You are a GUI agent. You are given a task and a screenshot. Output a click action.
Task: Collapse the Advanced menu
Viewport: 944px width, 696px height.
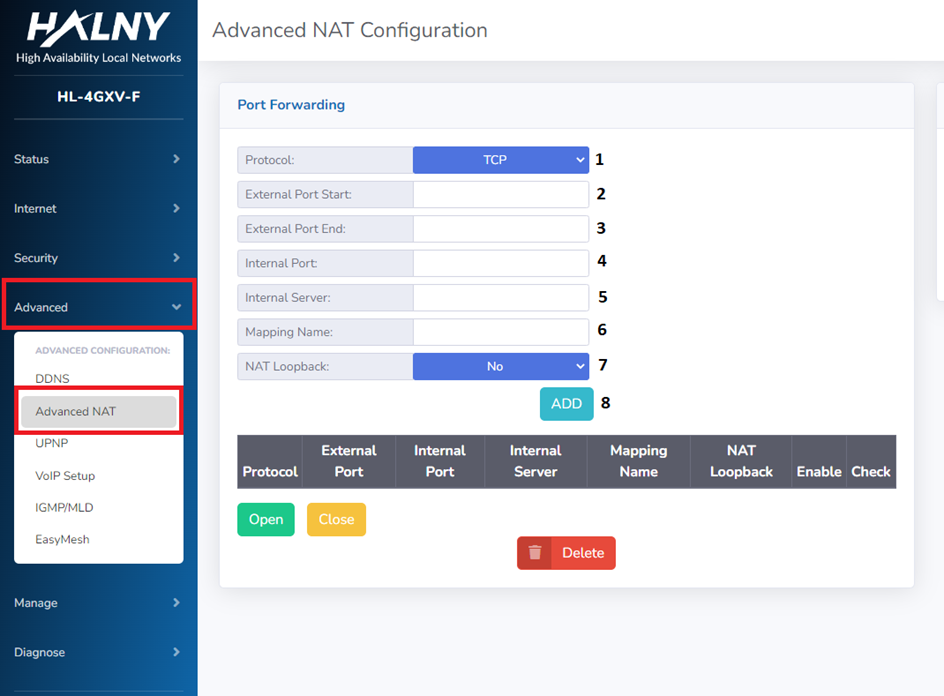click(99, 307)
